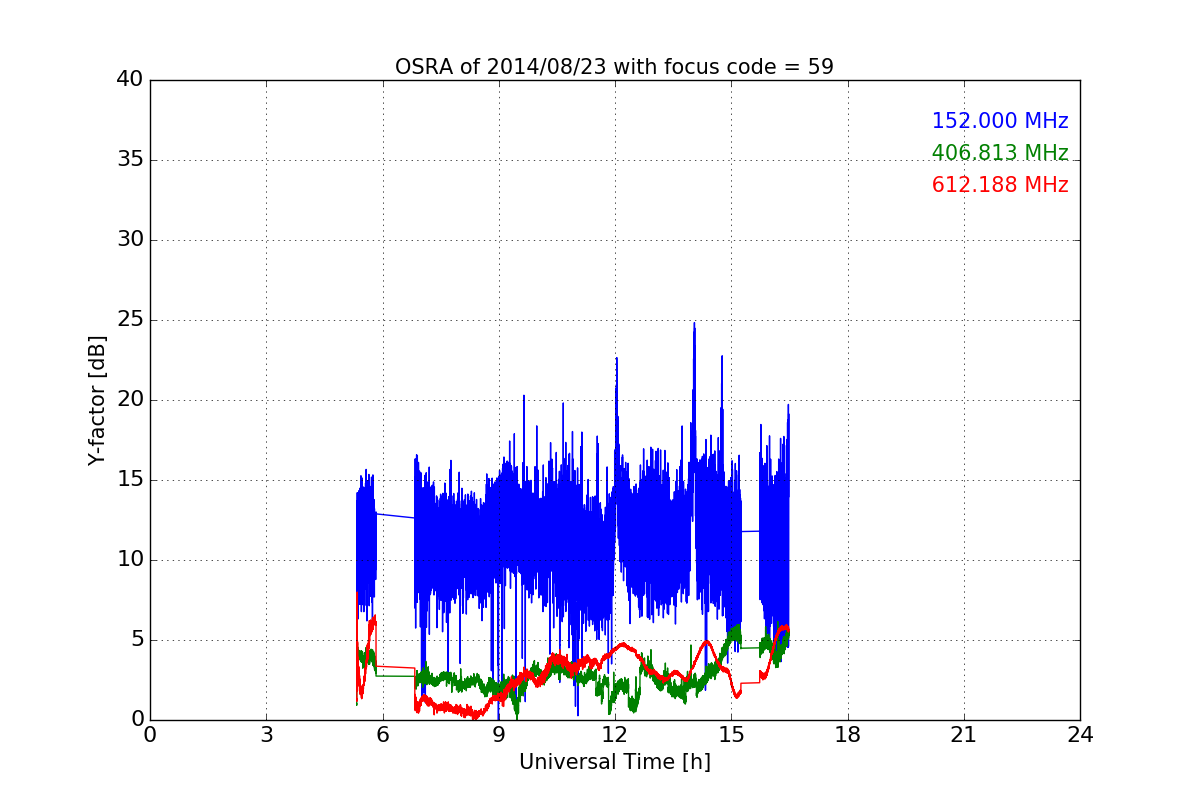Click y-axis tick label '25'
Image resolution: width=1200 pixels, height=800 pixels.
tap(130, 320)
